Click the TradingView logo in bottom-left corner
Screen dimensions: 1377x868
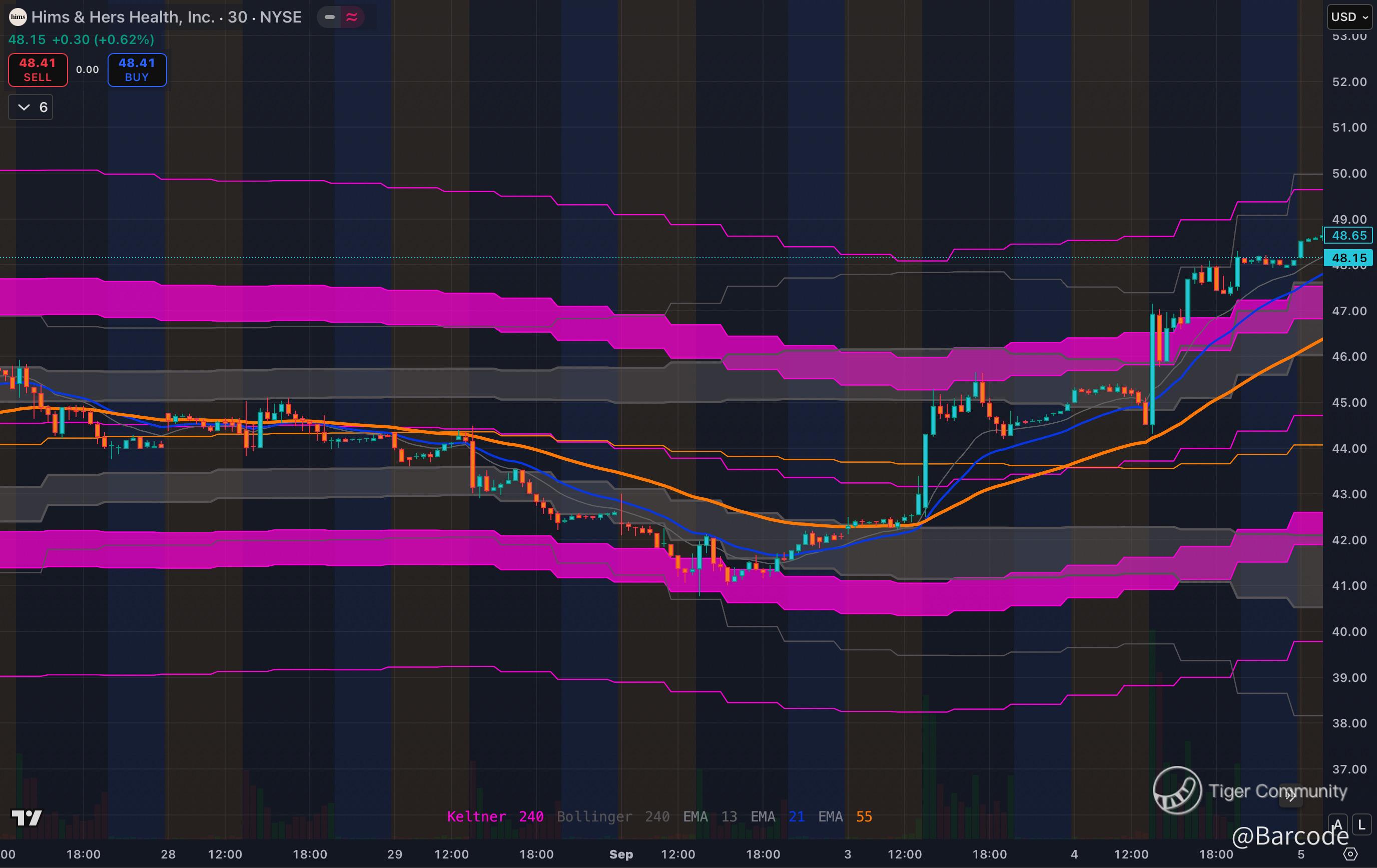click(x=27, y=817)
